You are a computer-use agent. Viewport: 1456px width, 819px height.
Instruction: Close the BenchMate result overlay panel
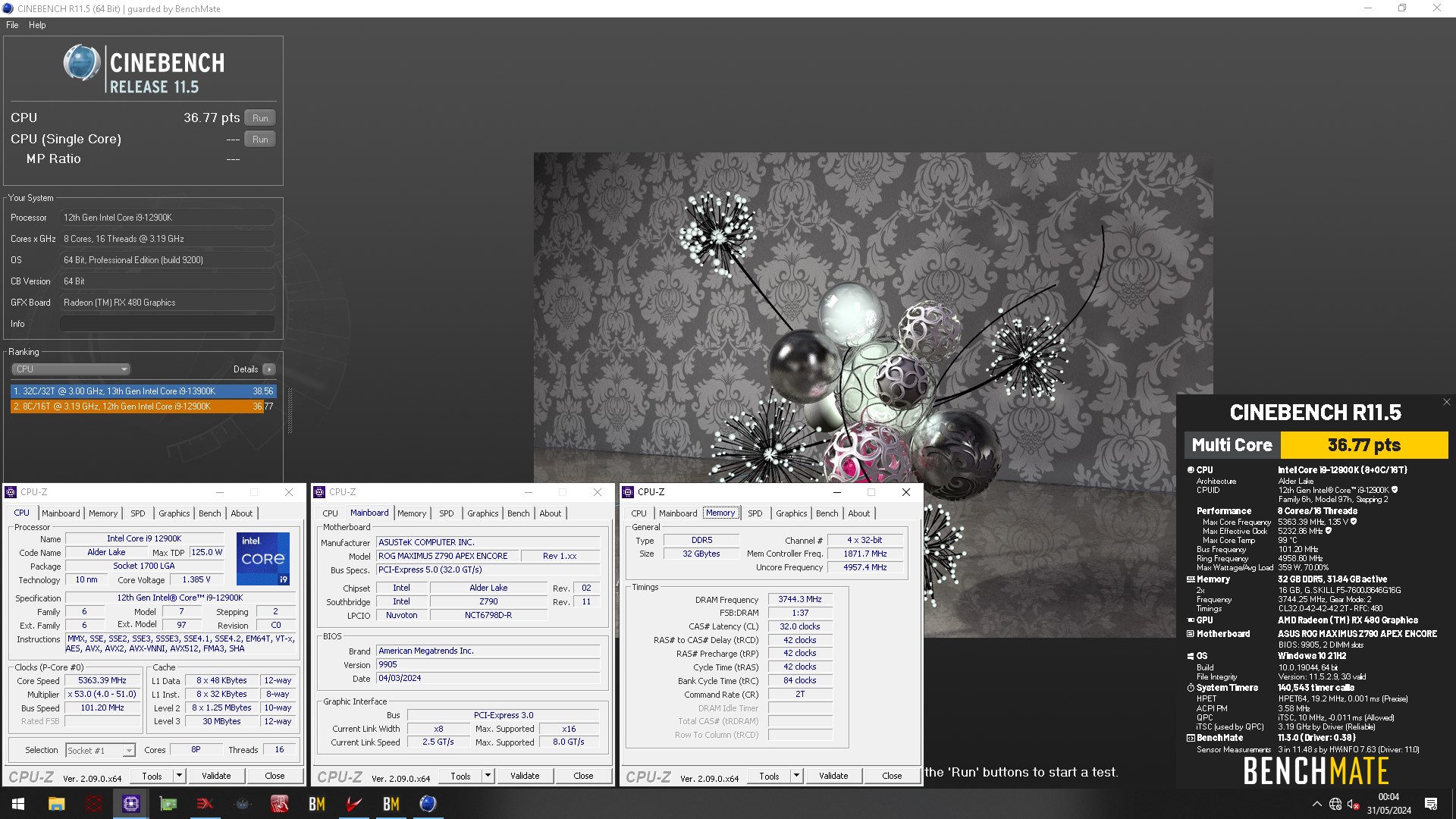1446,402
